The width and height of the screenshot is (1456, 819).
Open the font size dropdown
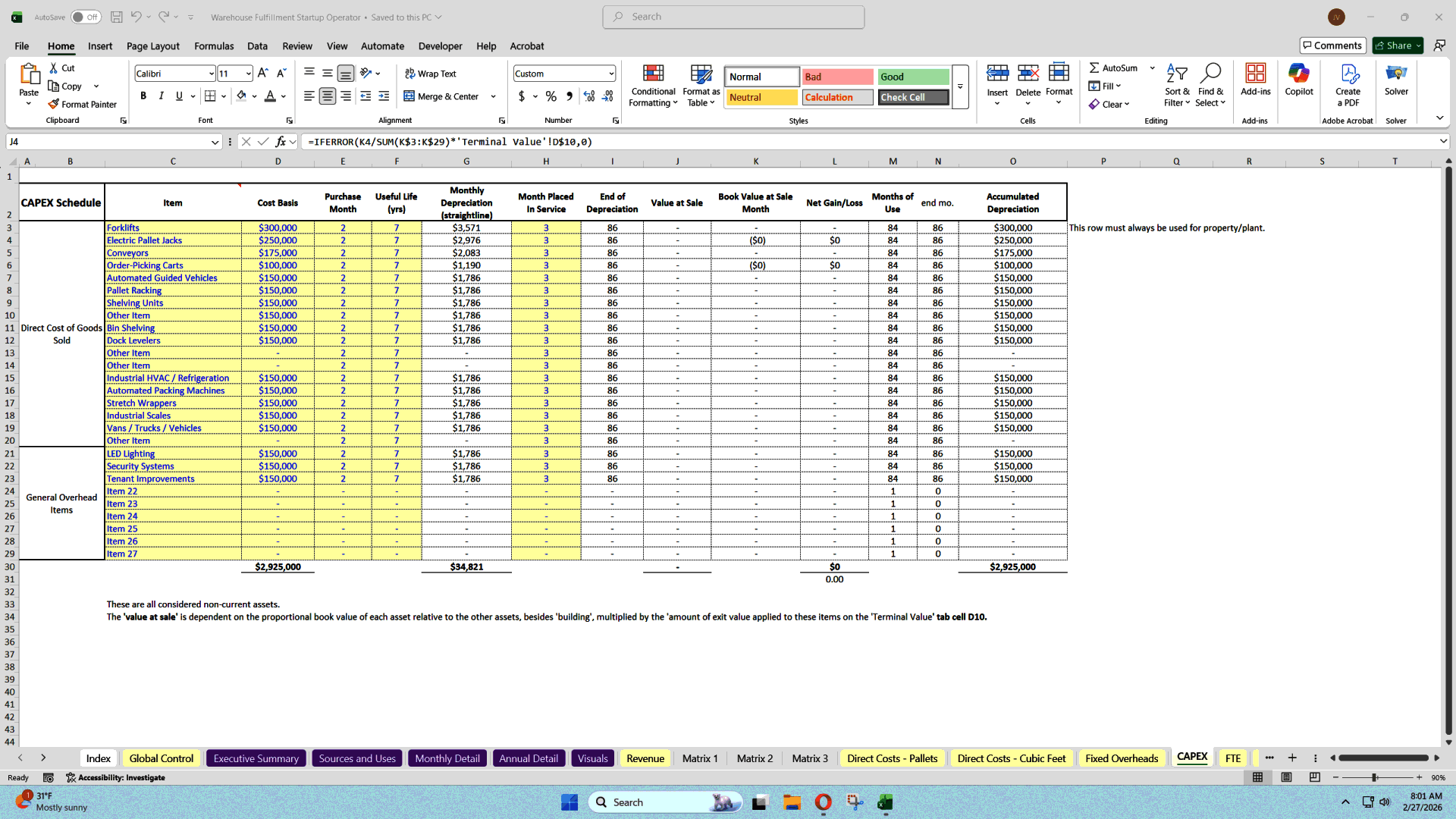pos(249,73)
